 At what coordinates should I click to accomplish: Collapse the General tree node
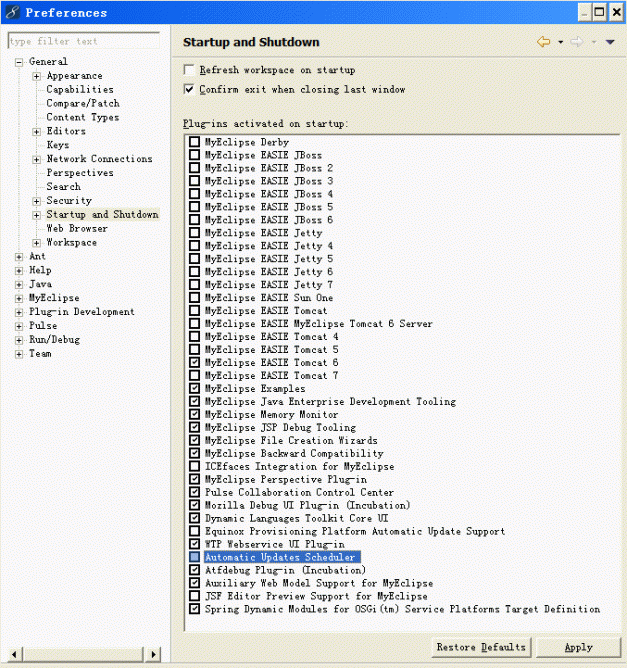tap(19, 62)
